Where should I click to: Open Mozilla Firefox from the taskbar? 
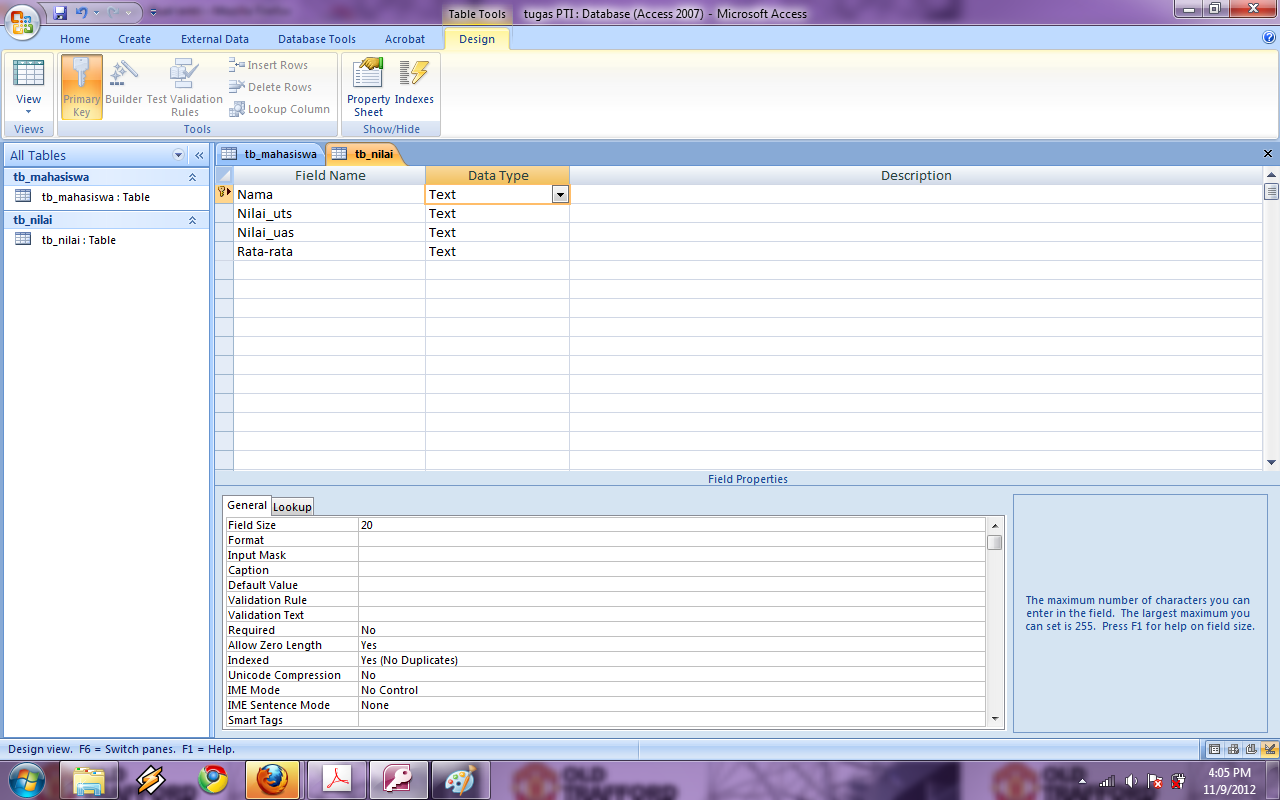pyautogui.click(x=272, y=779)
